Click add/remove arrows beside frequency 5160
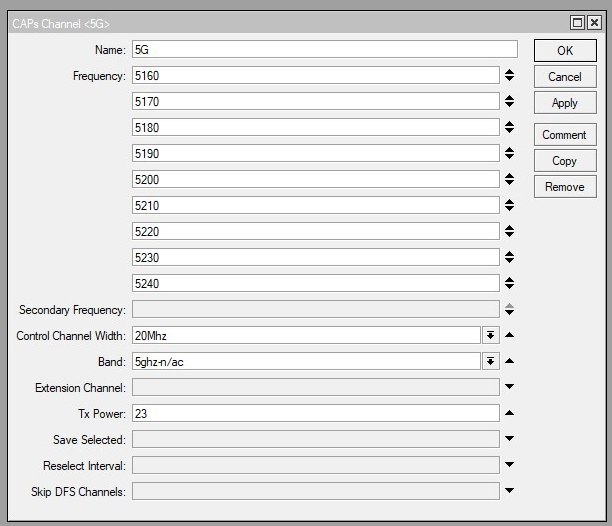612x526 pixels. point(509,75)
